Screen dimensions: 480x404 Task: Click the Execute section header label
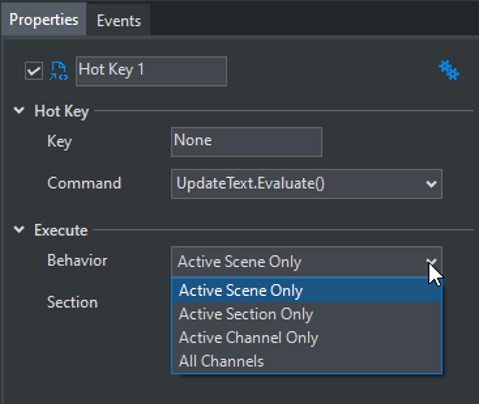coord(61,230)
